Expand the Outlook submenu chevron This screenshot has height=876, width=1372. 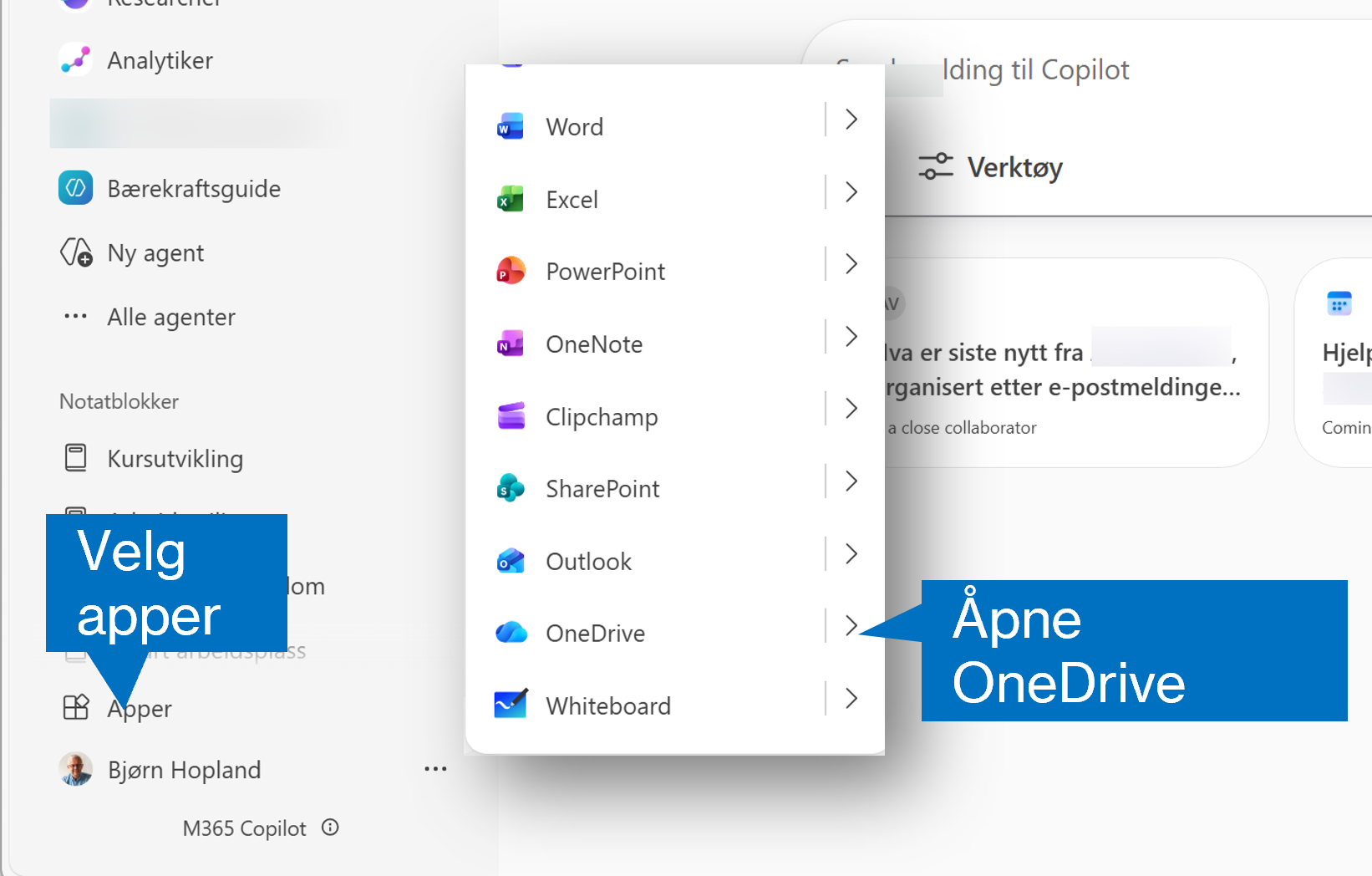[851, 554]
